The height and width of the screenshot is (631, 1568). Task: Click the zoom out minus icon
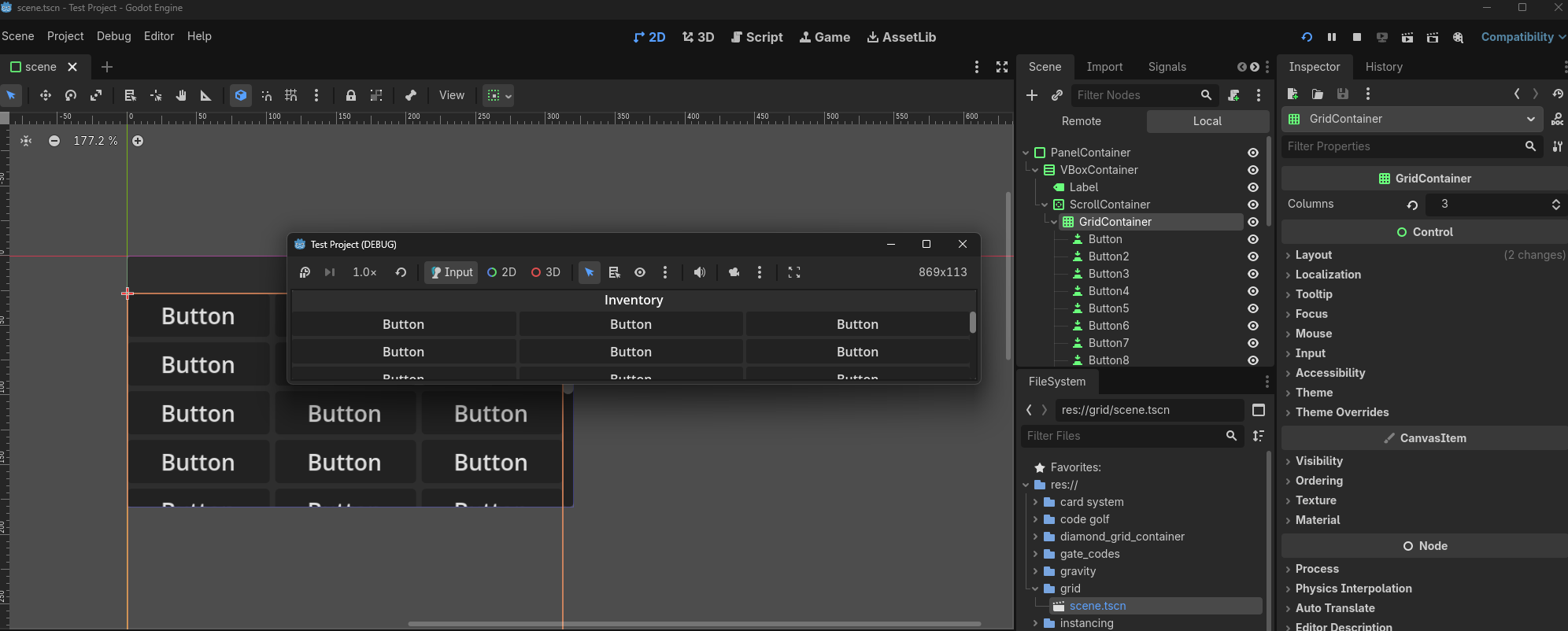coord(54,141)
